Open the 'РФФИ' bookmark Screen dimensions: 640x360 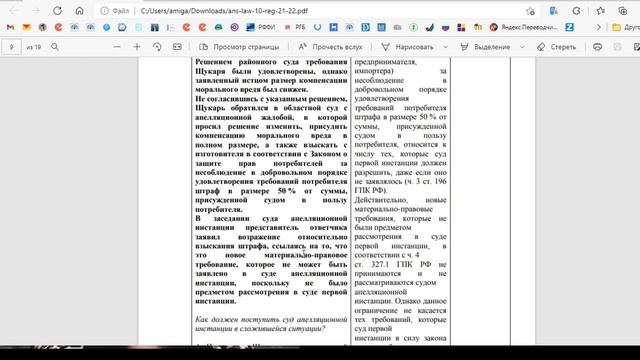(x=261, y=27)
